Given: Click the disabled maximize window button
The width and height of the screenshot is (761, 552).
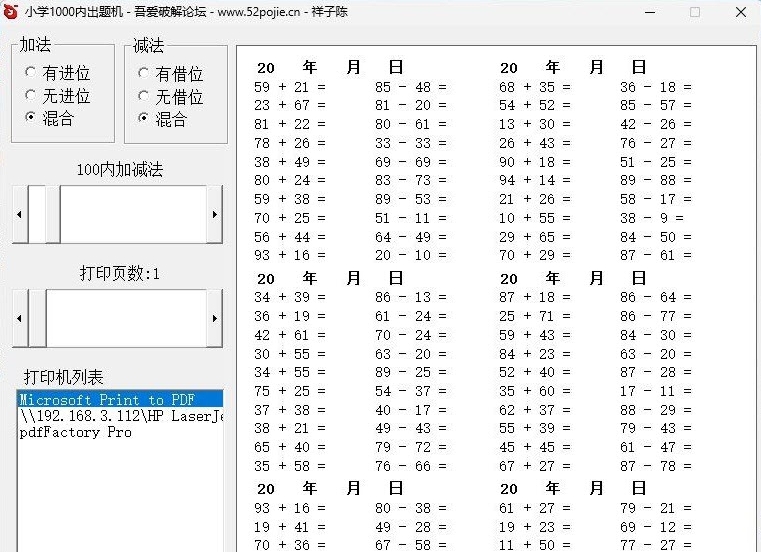Looking at the screenshot, I should coord(695,12).
